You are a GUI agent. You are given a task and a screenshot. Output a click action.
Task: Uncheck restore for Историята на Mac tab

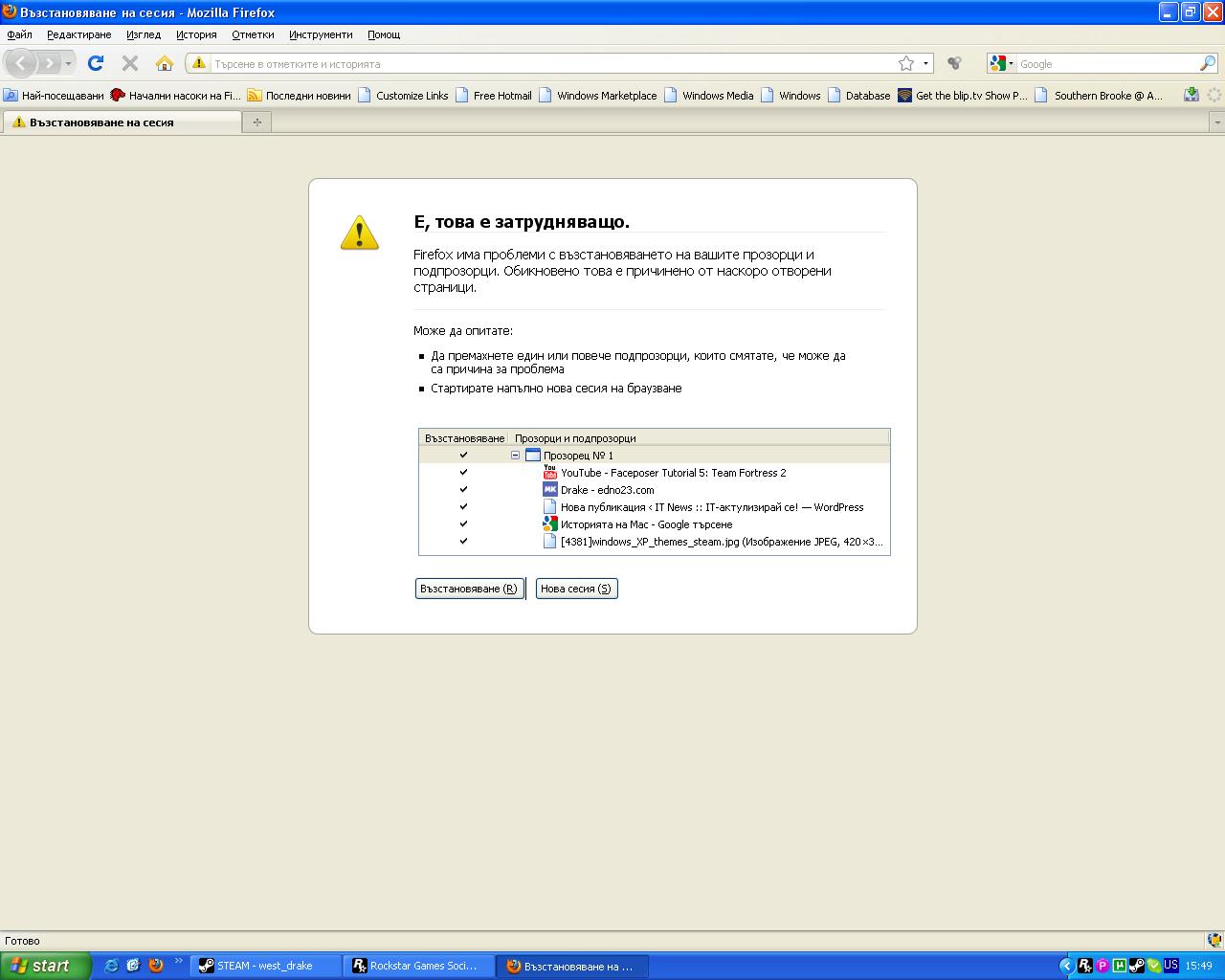click(463, 523)
